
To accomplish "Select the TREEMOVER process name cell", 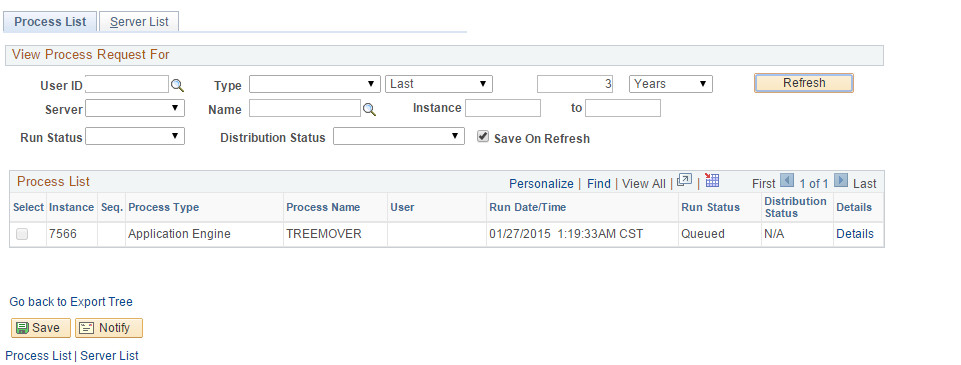I will point(335,234).
